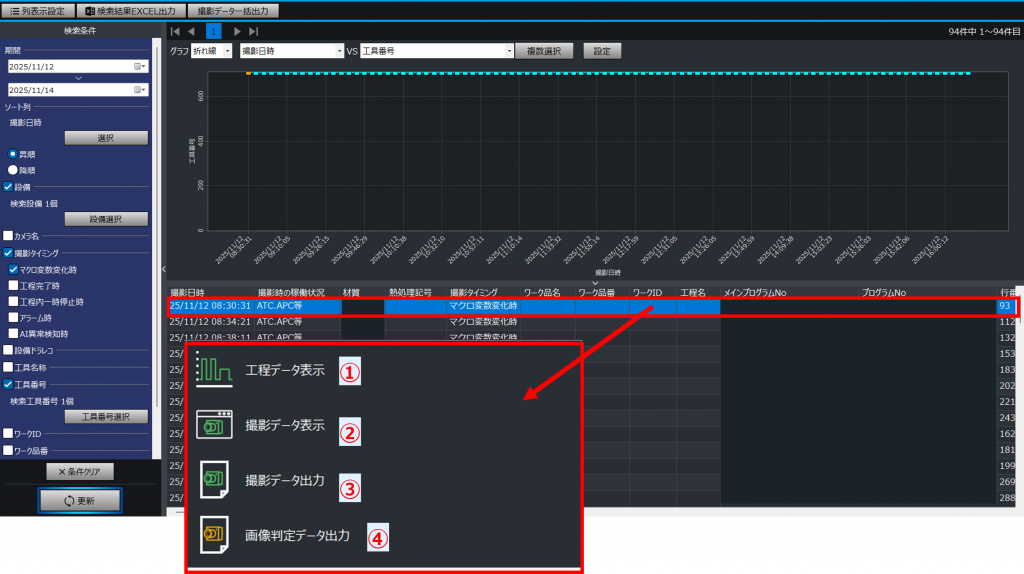Image resolution: width=1024 pixels, height=574 pixels.
Task: Enable the カメラ名 checkbox
Action: click(x=8, y=236)
